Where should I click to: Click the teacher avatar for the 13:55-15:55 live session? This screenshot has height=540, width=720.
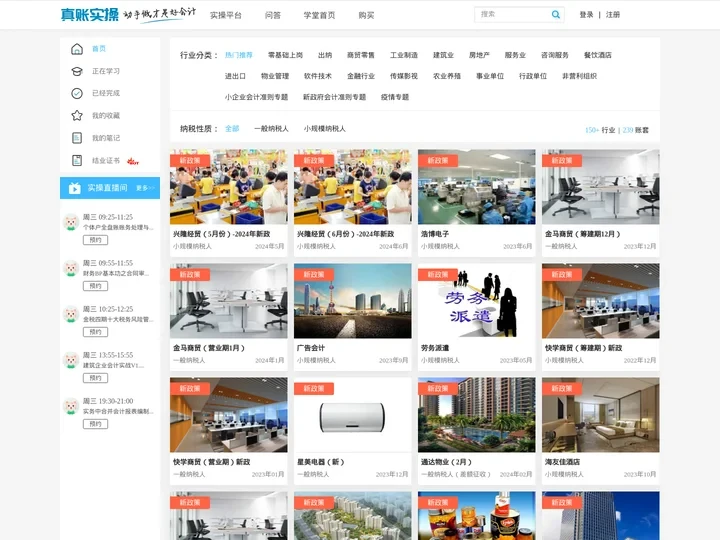(71, 360)
